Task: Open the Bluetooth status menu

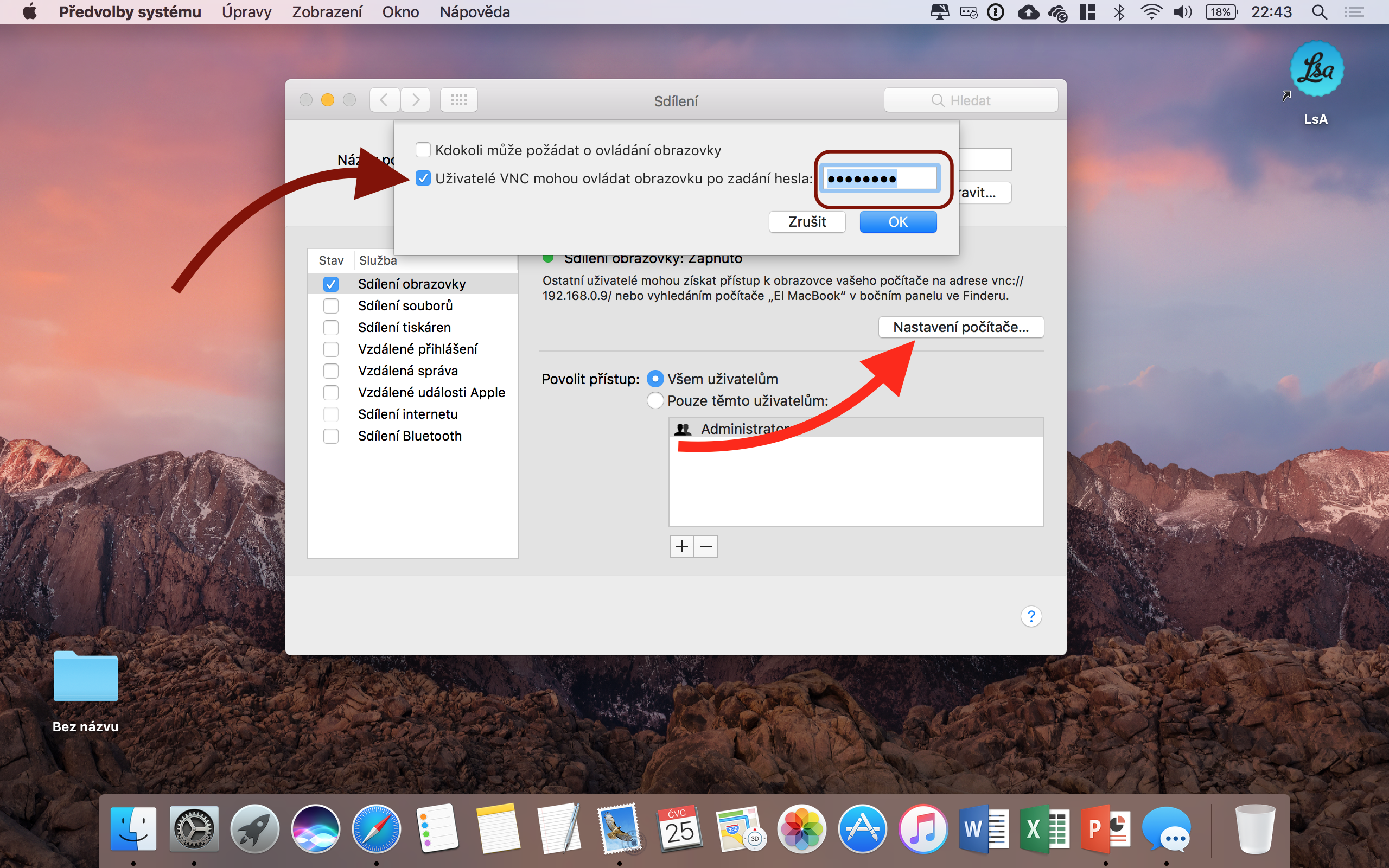Action: click(x=1119, y=12)
